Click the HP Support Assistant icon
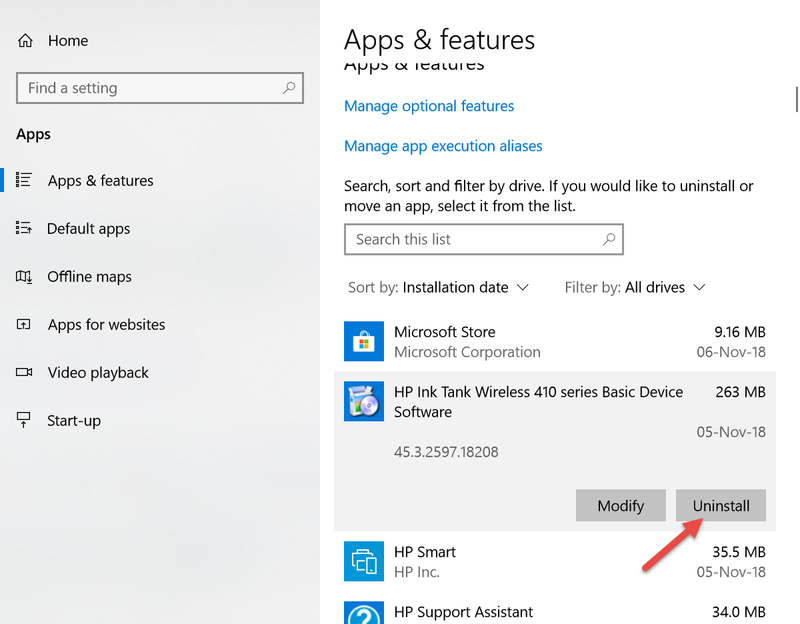This screenshot has width=800, height=624. click(x=364, y=612)
